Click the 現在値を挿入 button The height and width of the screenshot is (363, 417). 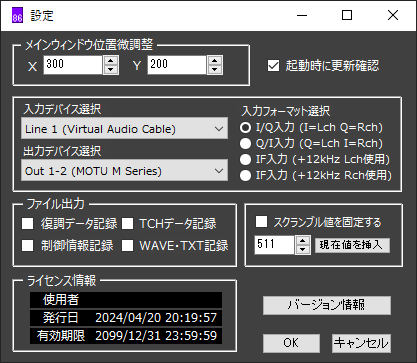tap(352, 245)
